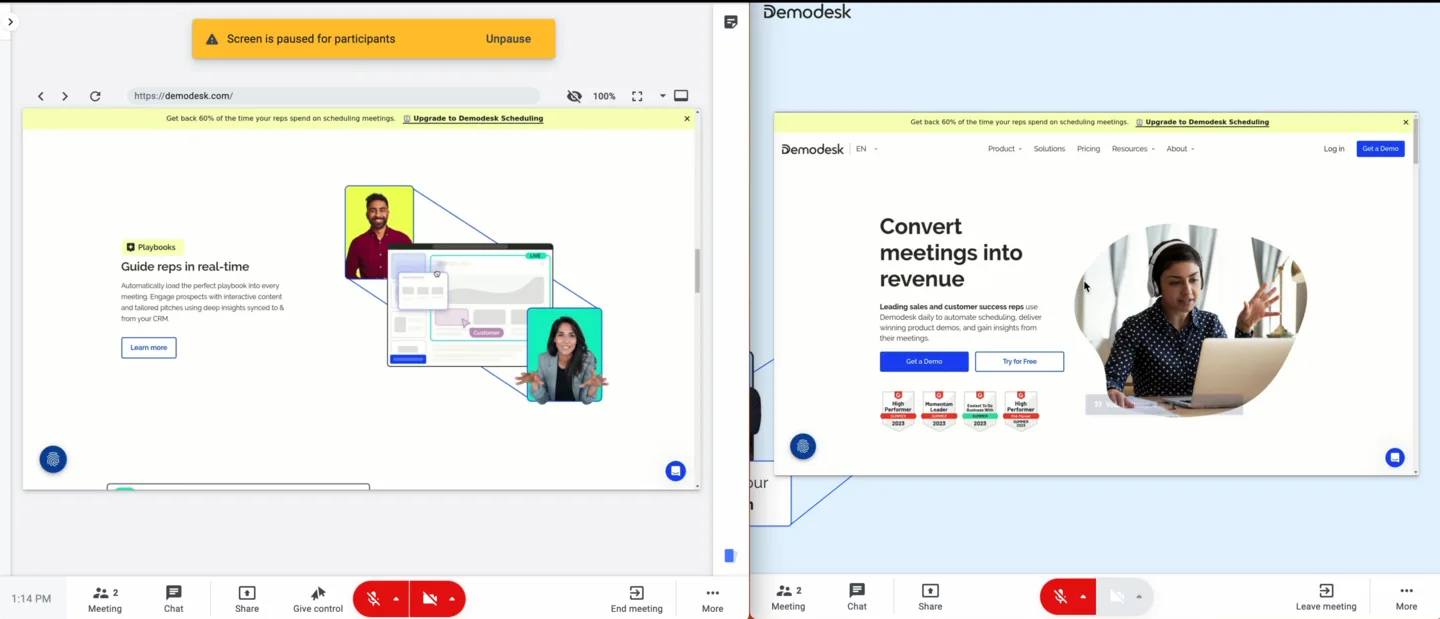Open the screen layout dropdown arrow

pyautogui.click(x=662, y=96)
